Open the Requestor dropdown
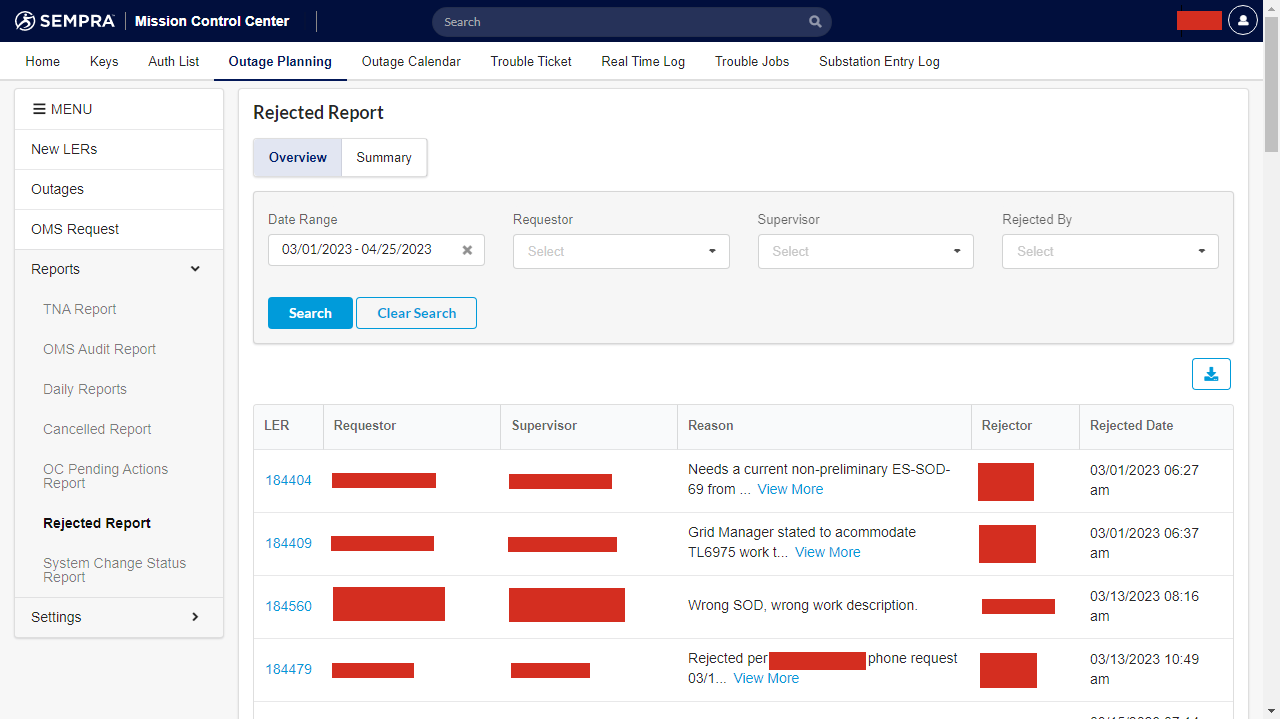The width and height of the screenshot is (1280, 719). 621,252
